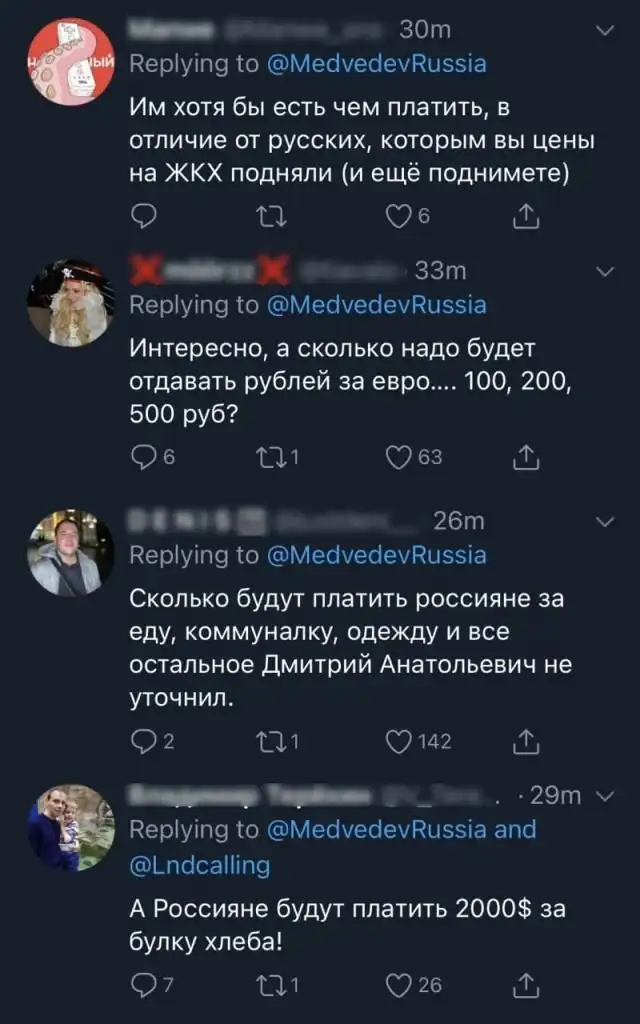Expand options chevron on 26m tweet
Screen dimensions: 640x1024
pos(604,522)
